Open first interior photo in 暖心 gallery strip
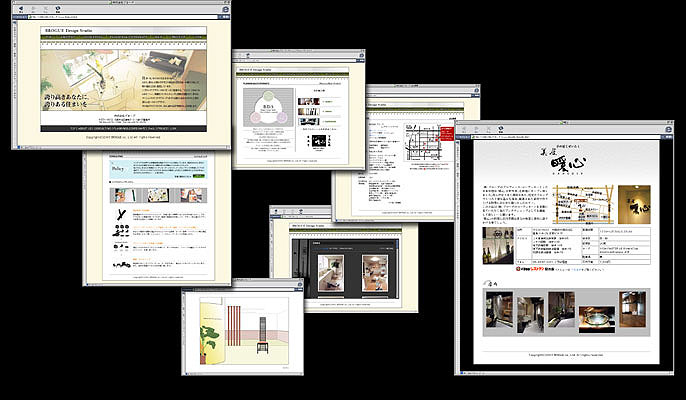Screen dimensions: 686x400 pos(499,310)
